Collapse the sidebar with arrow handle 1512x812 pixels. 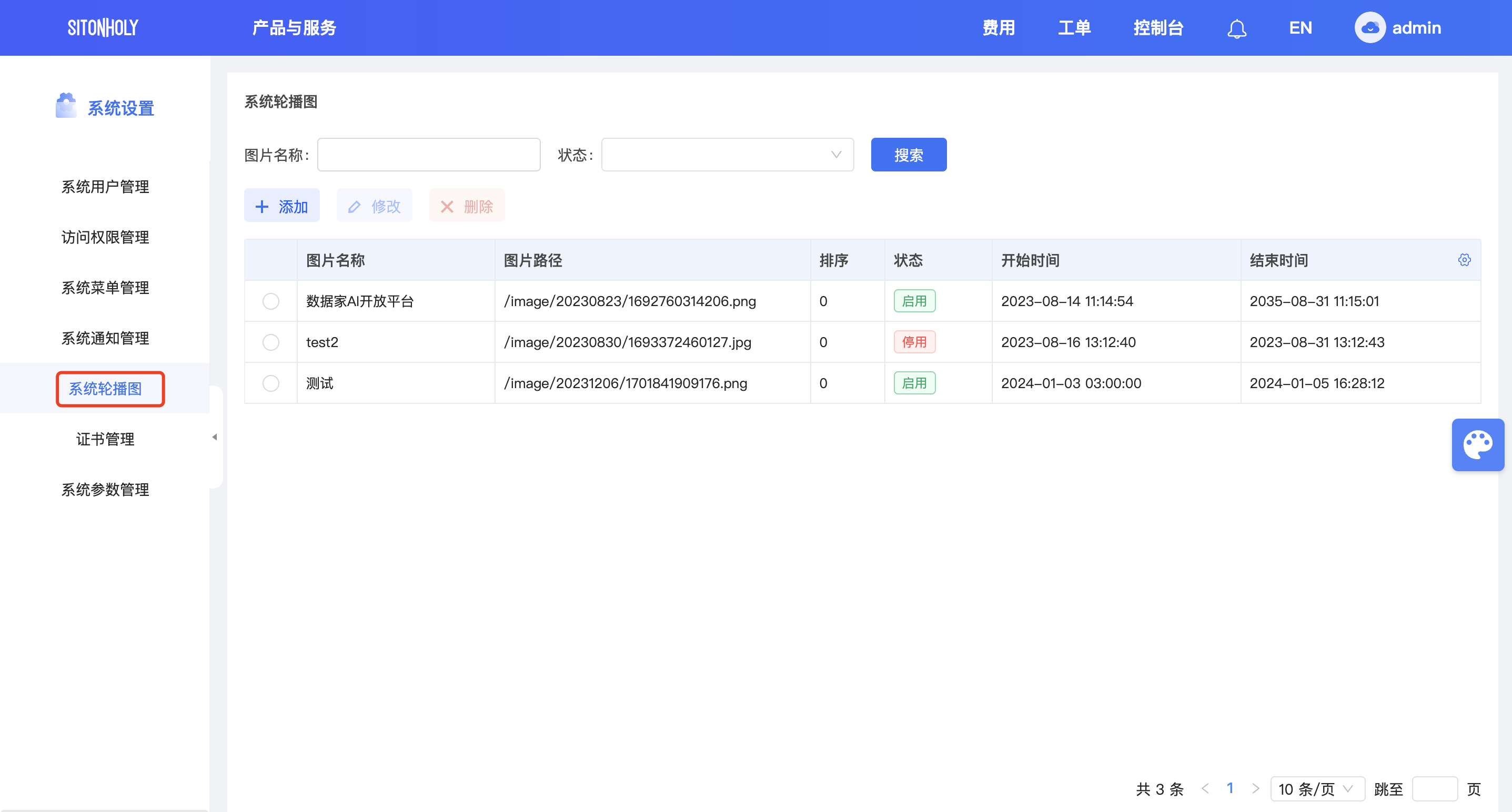[215, 437]
